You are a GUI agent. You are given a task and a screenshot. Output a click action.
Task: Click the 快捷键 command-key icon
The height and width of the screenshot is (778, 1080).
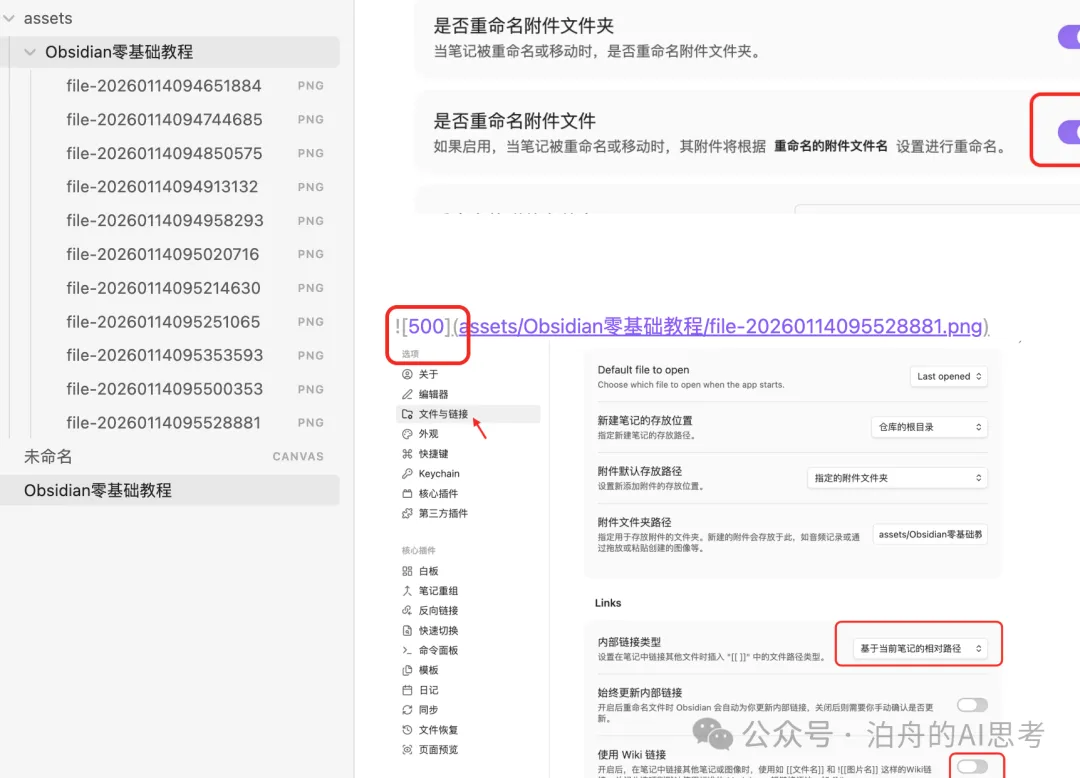pyautogui.click(x=407, y=454)
